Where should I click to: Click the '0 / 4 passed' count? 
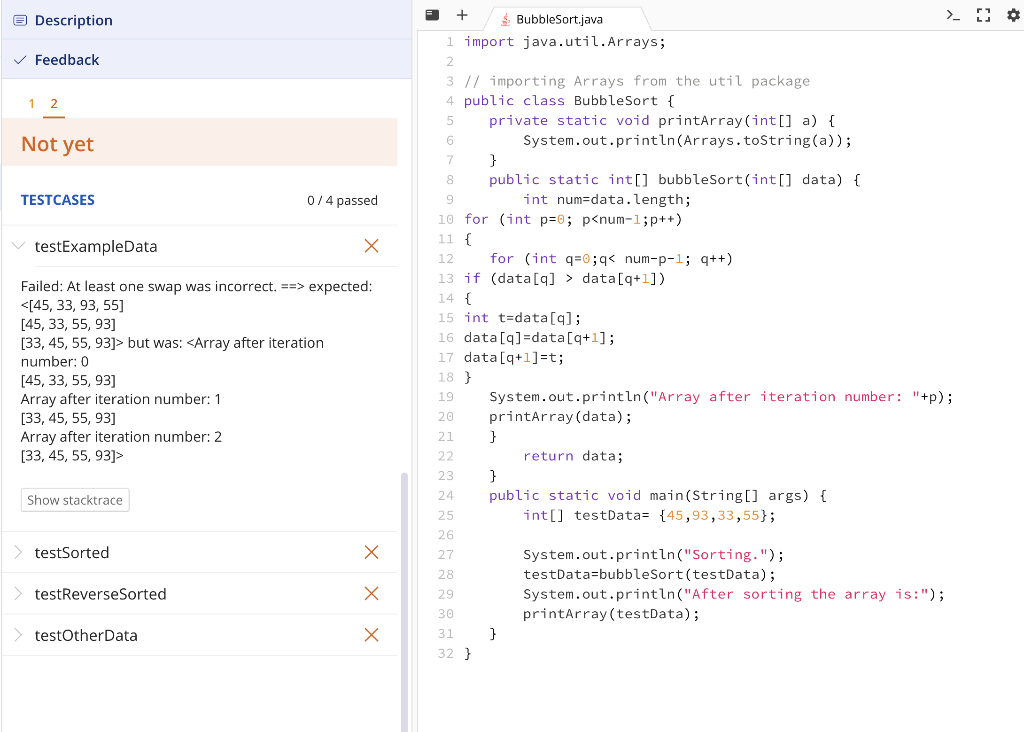[x=342, y=200]
